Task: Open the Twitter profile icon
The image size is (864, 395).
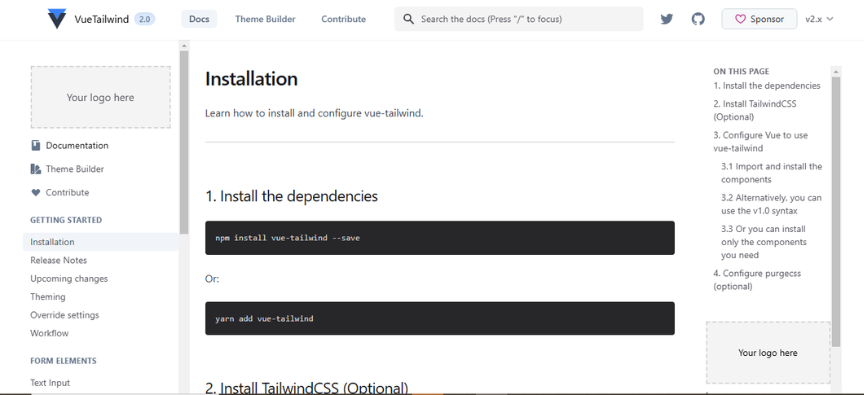Action: (x=667, y=19)
